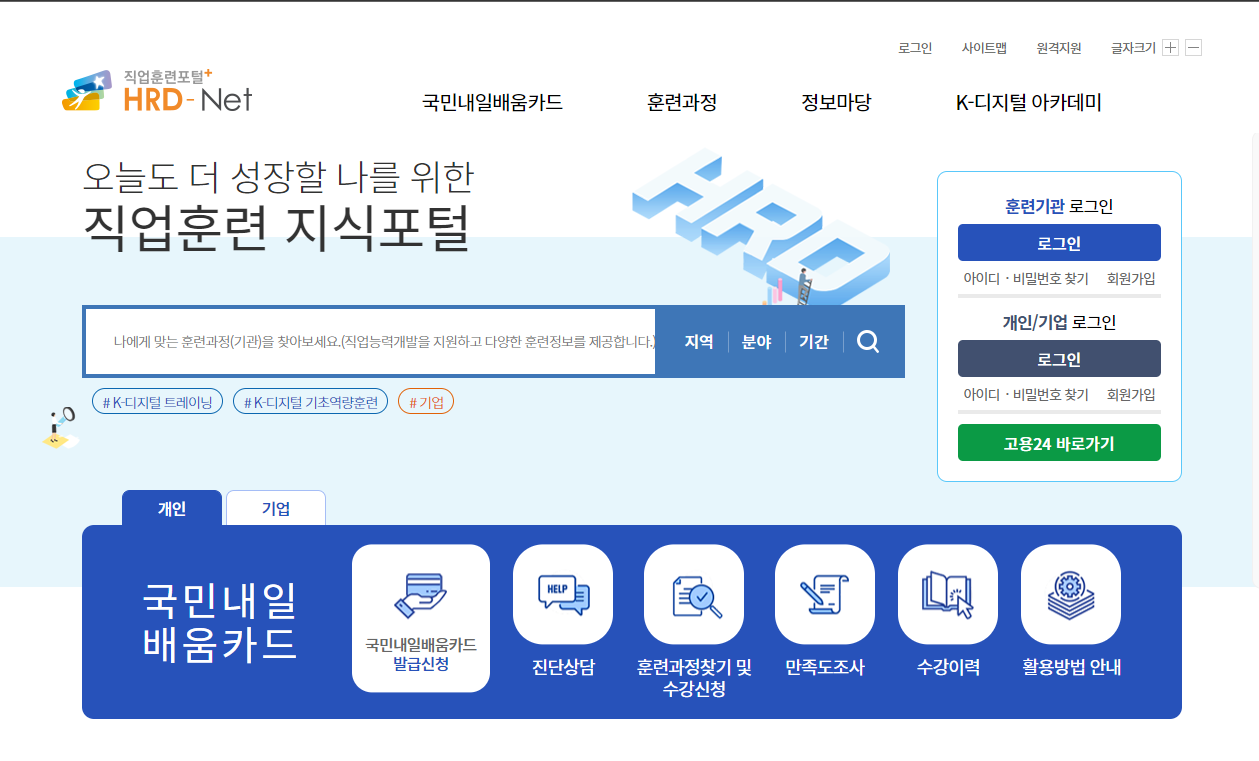Screen dimensions: 1259x761
Task: Click the top 로그인 link
Action: click(915, 48)
